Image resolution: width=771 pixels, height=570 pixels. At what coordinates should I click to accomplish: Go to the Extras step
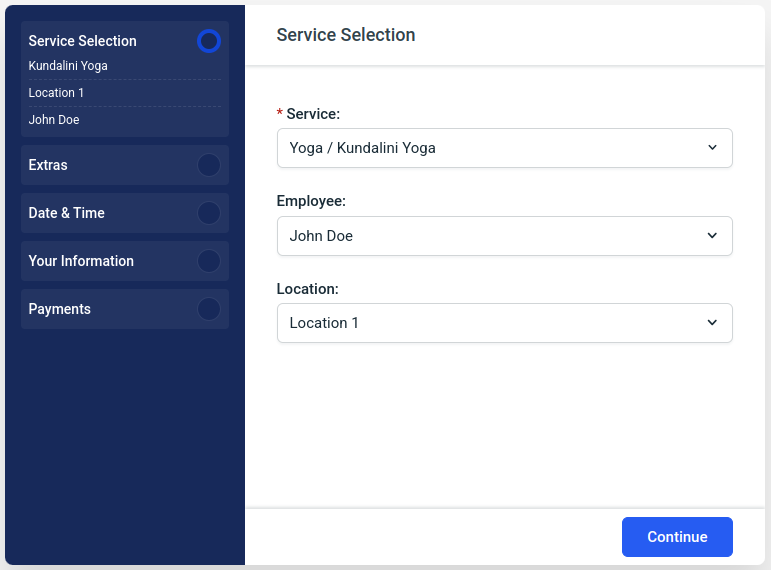click(49, 165)
